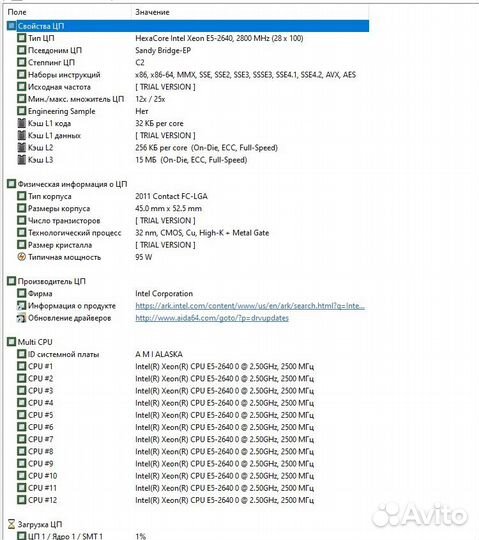The height and width of the screenshot is (540, 479).
Task: Select the CPU #7 row
Action: (x=166, y=439)
